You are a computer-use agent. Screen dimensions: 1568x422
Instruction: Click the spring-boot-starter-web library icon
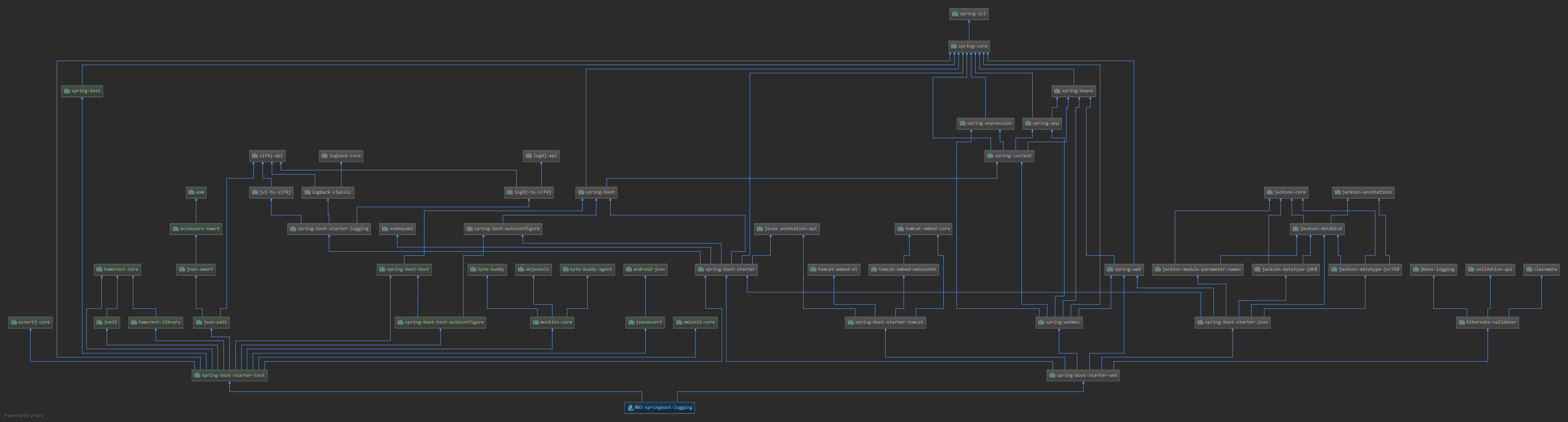click(1052, 376)
